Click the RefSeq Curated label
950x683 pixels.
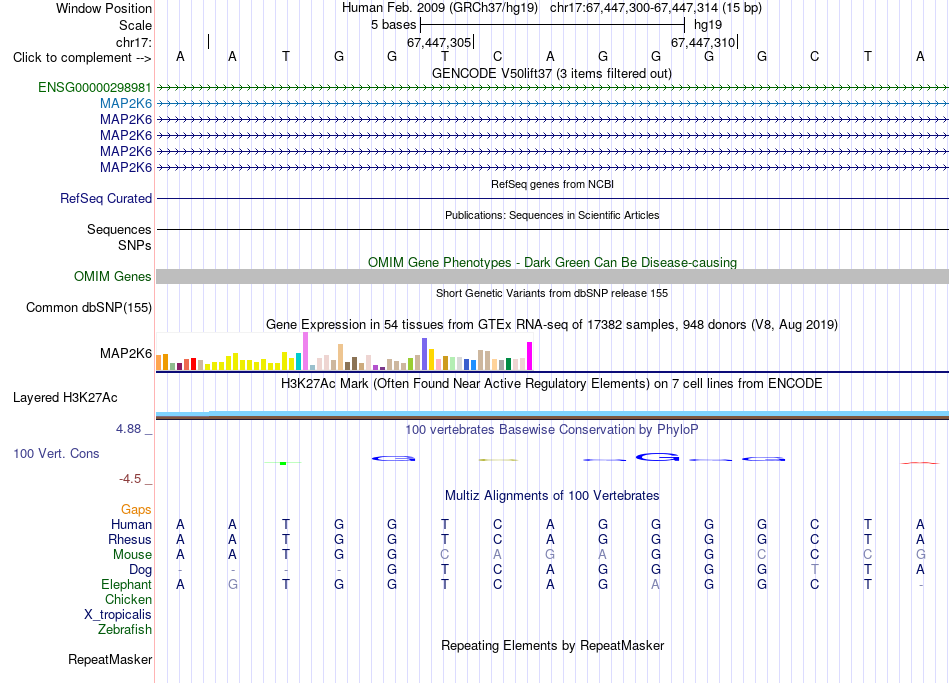click(x=106, y=198)
